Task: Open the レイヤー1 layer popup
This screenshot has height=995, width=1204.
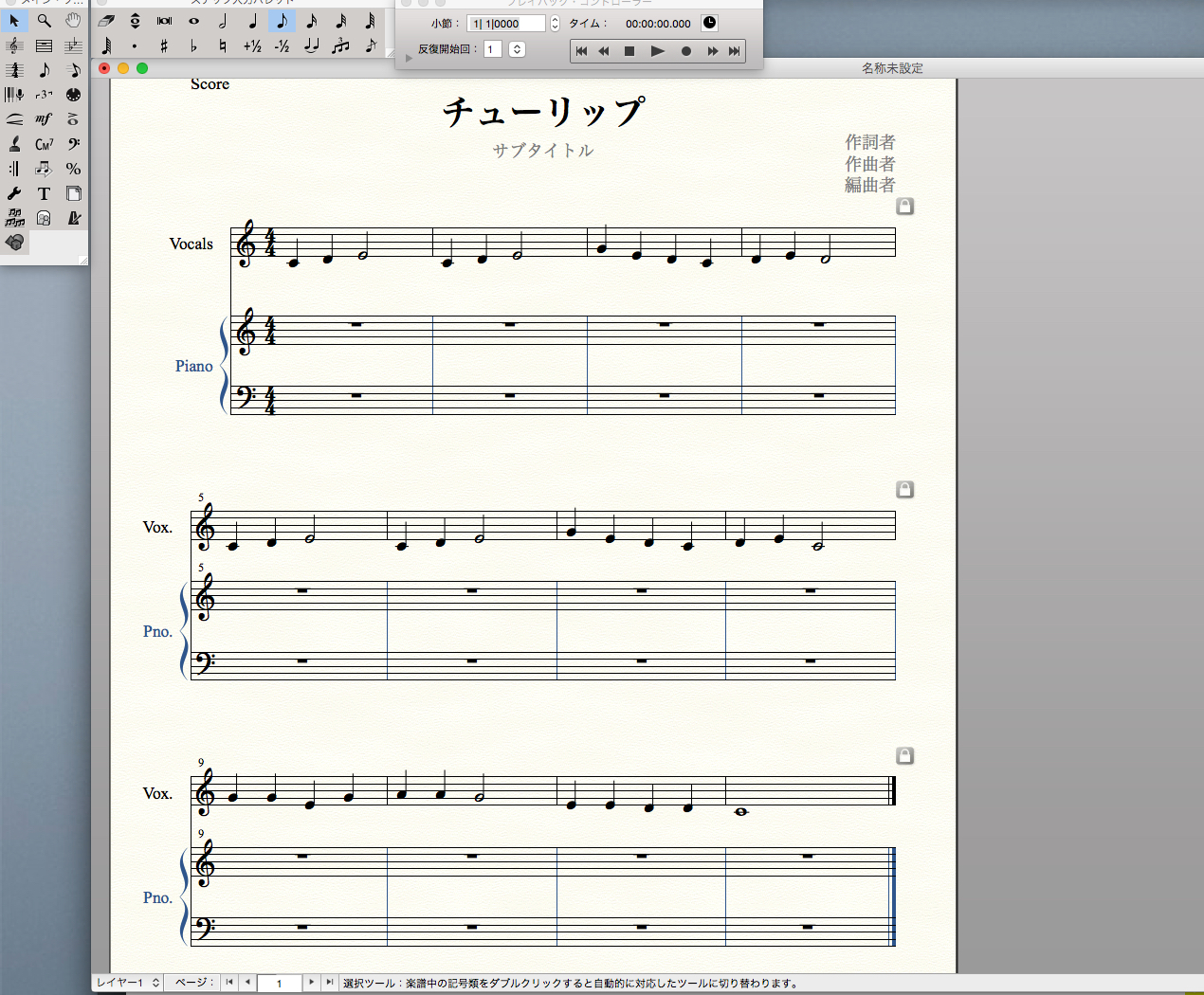Action: [128, 983]
